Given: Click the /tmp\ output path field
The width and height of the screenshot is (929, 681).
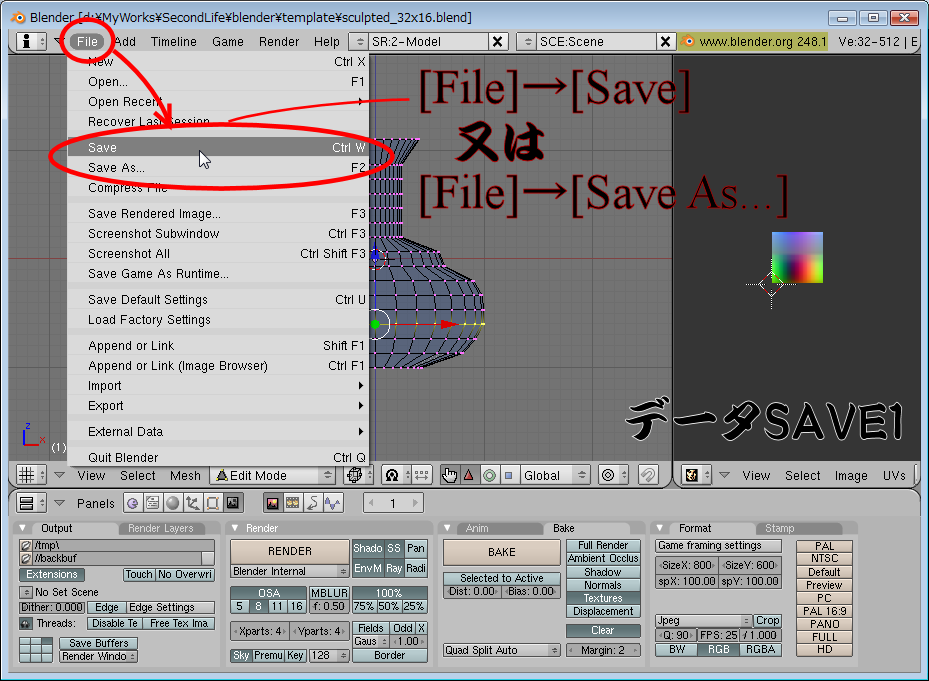Looking at the screenshot, I should (123, 545).
